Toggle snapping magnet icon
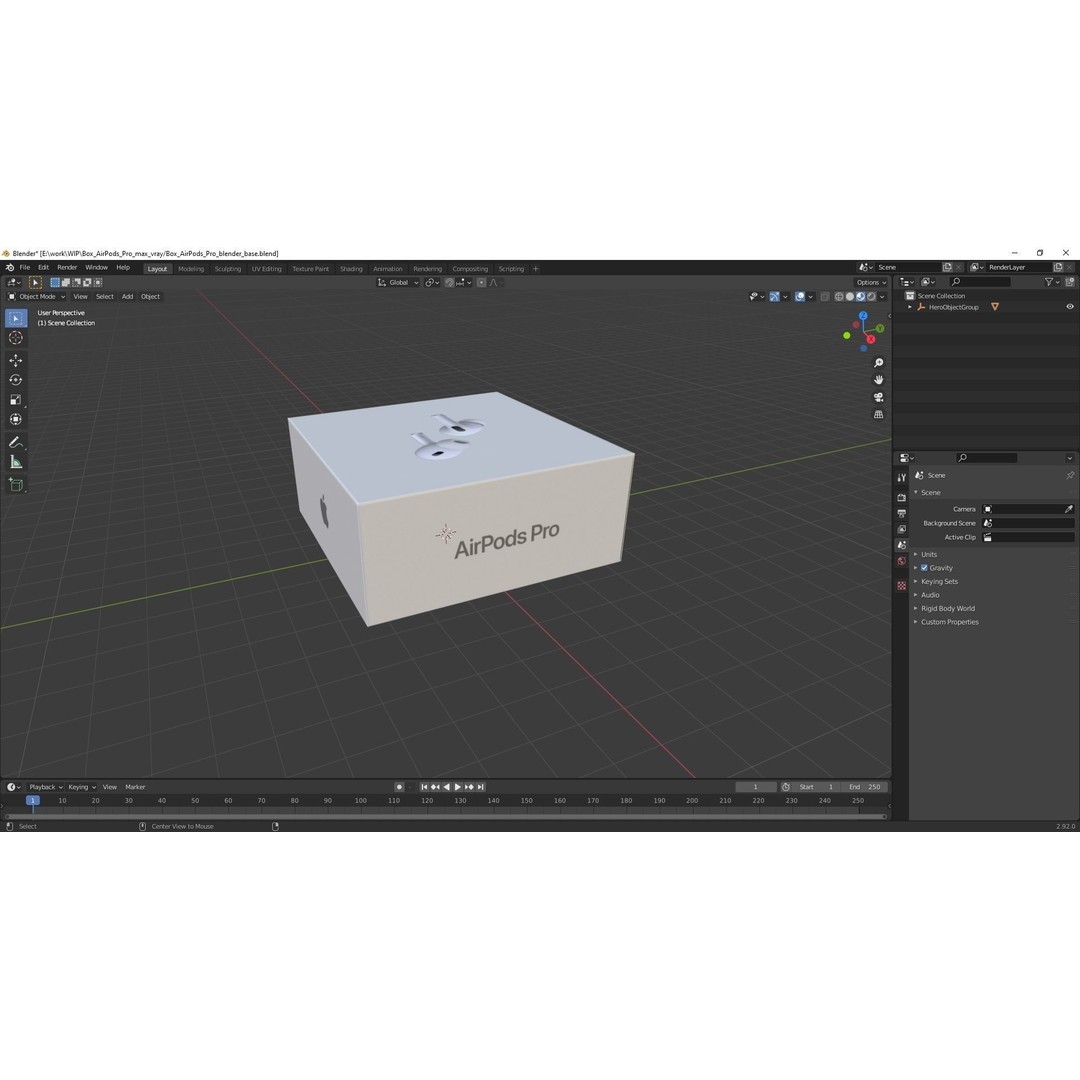1080x1080 pixels. (449, 282)
